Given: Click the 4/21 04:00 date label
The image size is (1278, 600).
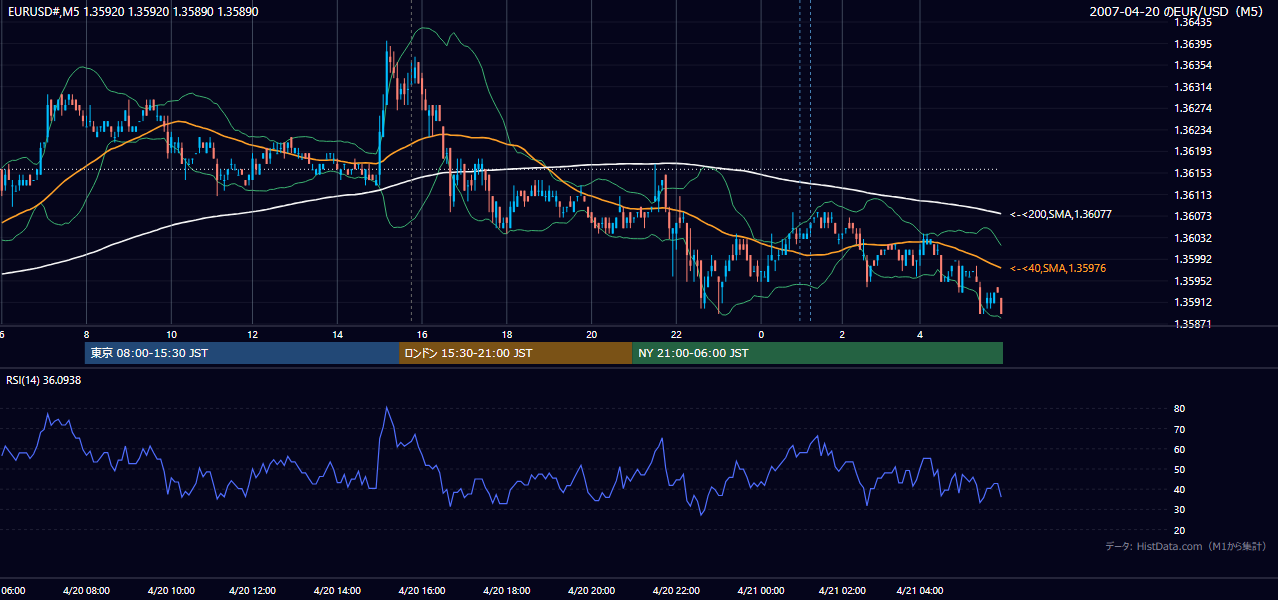Looking at the screenshot, I should pos(919,590).
